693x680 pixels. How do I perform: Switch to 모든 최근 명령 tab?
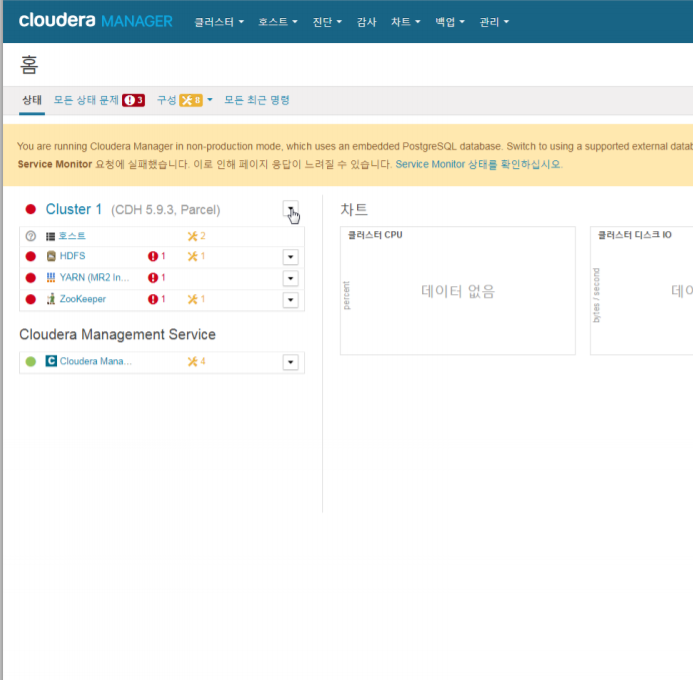[257, 100]
